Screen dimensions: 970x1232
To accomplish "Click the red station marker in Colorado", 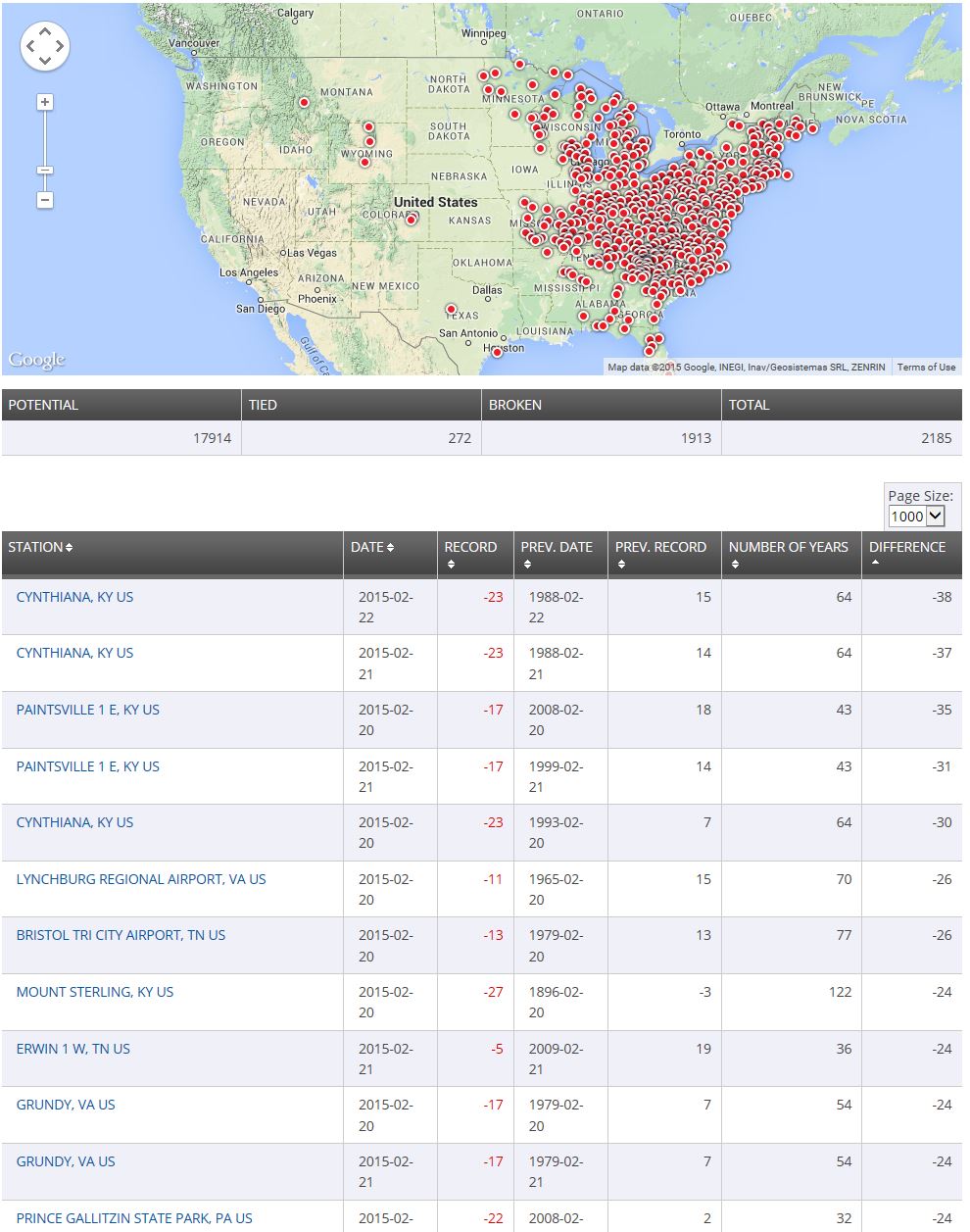I will (x=412, y=220).
